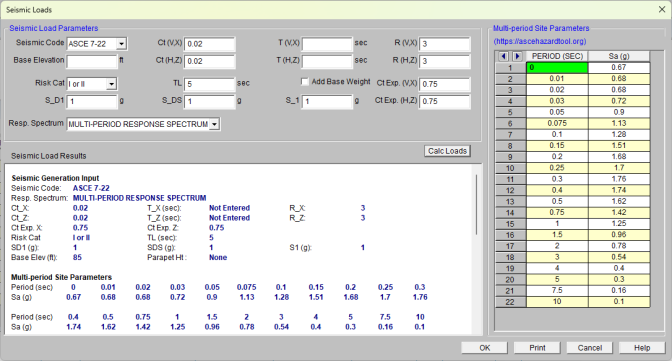Screen dimensions: 672x361
Task: Click the T (V,X) input field
Action: (327, 44)
